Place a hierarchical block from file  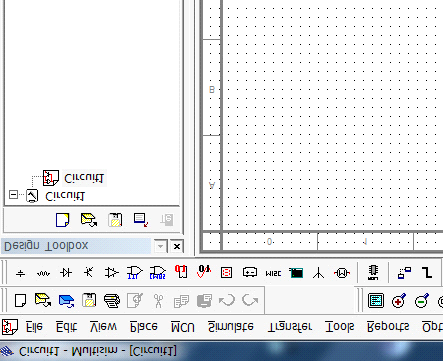pyautogui.click(x=404, y=273)
